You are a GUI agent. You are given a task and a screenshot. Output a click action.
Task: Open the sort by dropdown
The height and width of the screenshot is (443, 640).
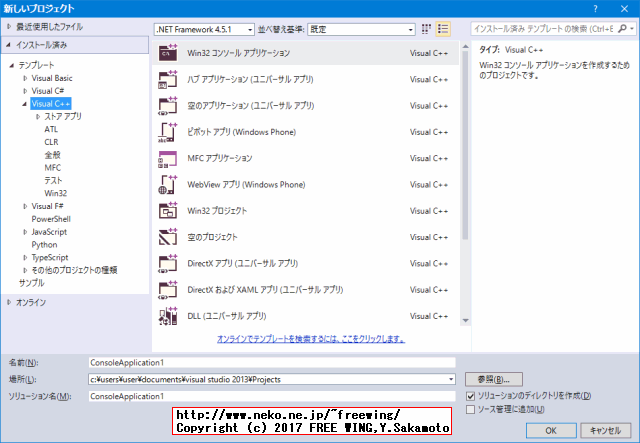[x=361, y=29]
